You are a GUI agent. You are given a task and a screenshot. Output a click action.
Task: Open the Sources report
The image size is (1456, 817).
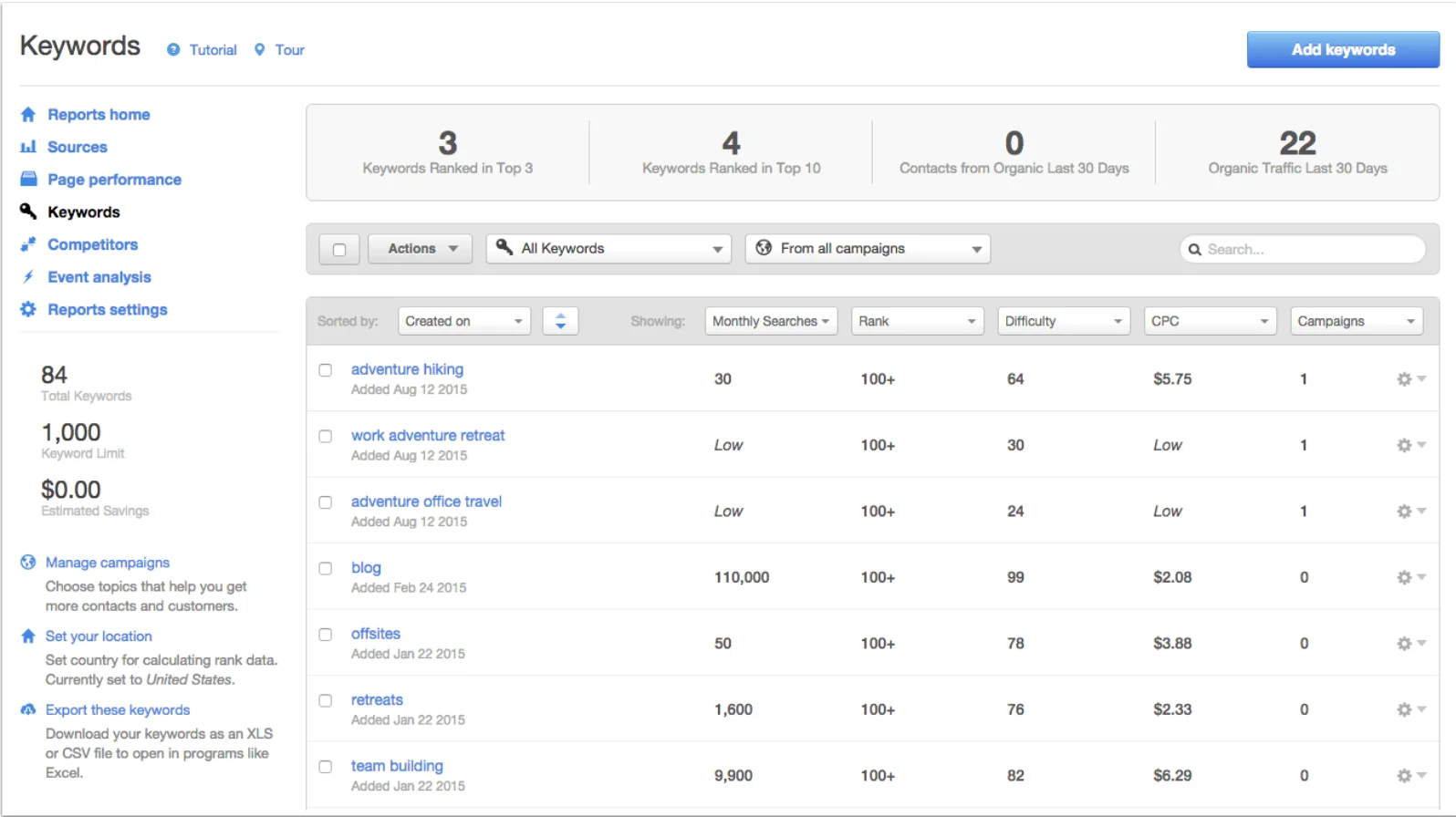(78, 147)
